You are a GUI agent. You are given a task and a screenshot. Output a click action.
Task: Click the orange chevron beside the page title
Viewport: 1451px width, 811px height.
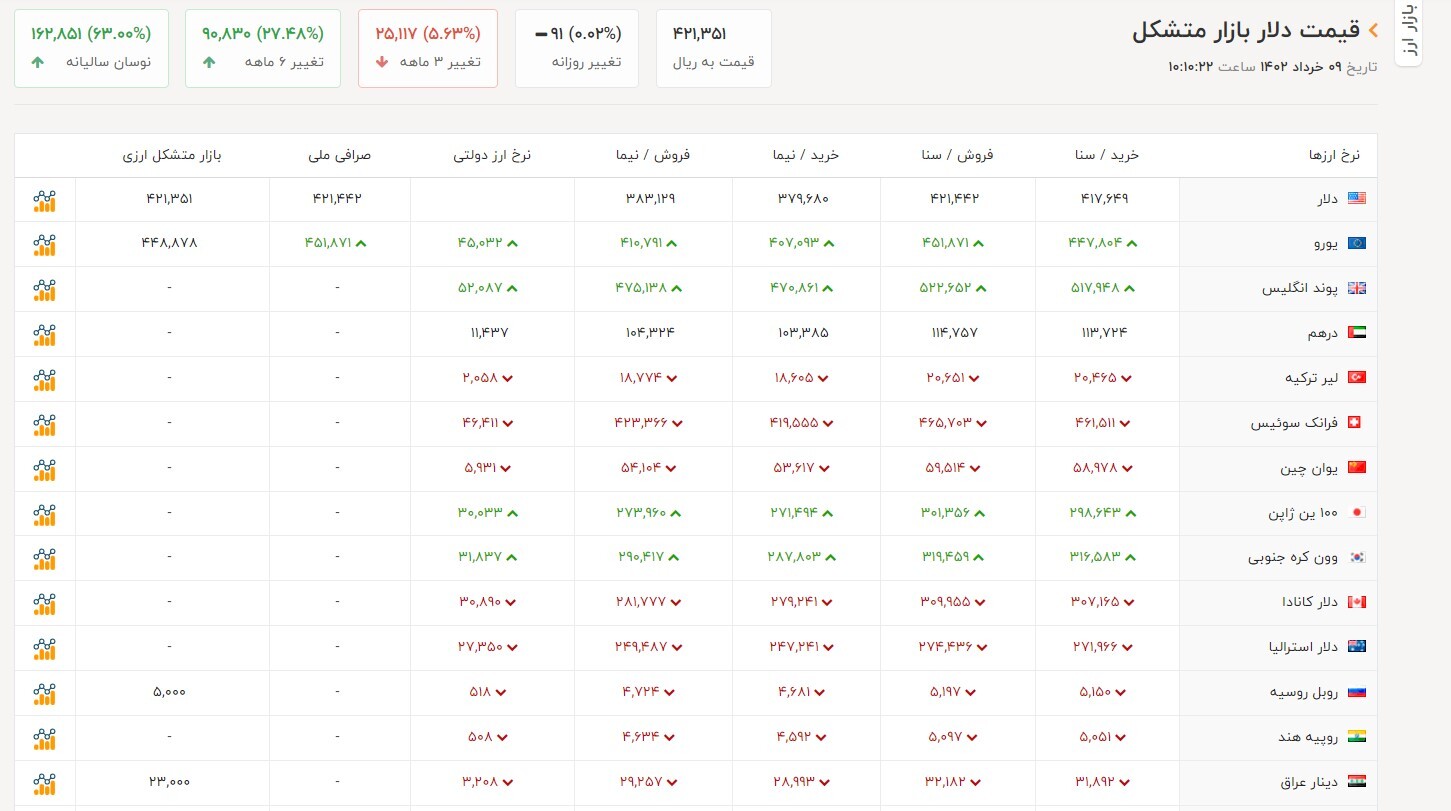pyautogui.click(x=1373, y=31)
